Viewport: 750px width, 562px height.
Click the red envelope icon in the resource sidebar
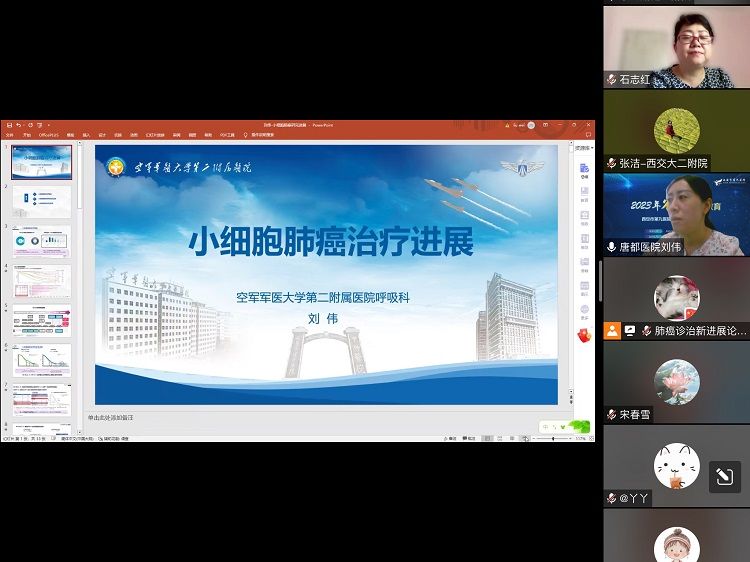[x=584, y=335]
